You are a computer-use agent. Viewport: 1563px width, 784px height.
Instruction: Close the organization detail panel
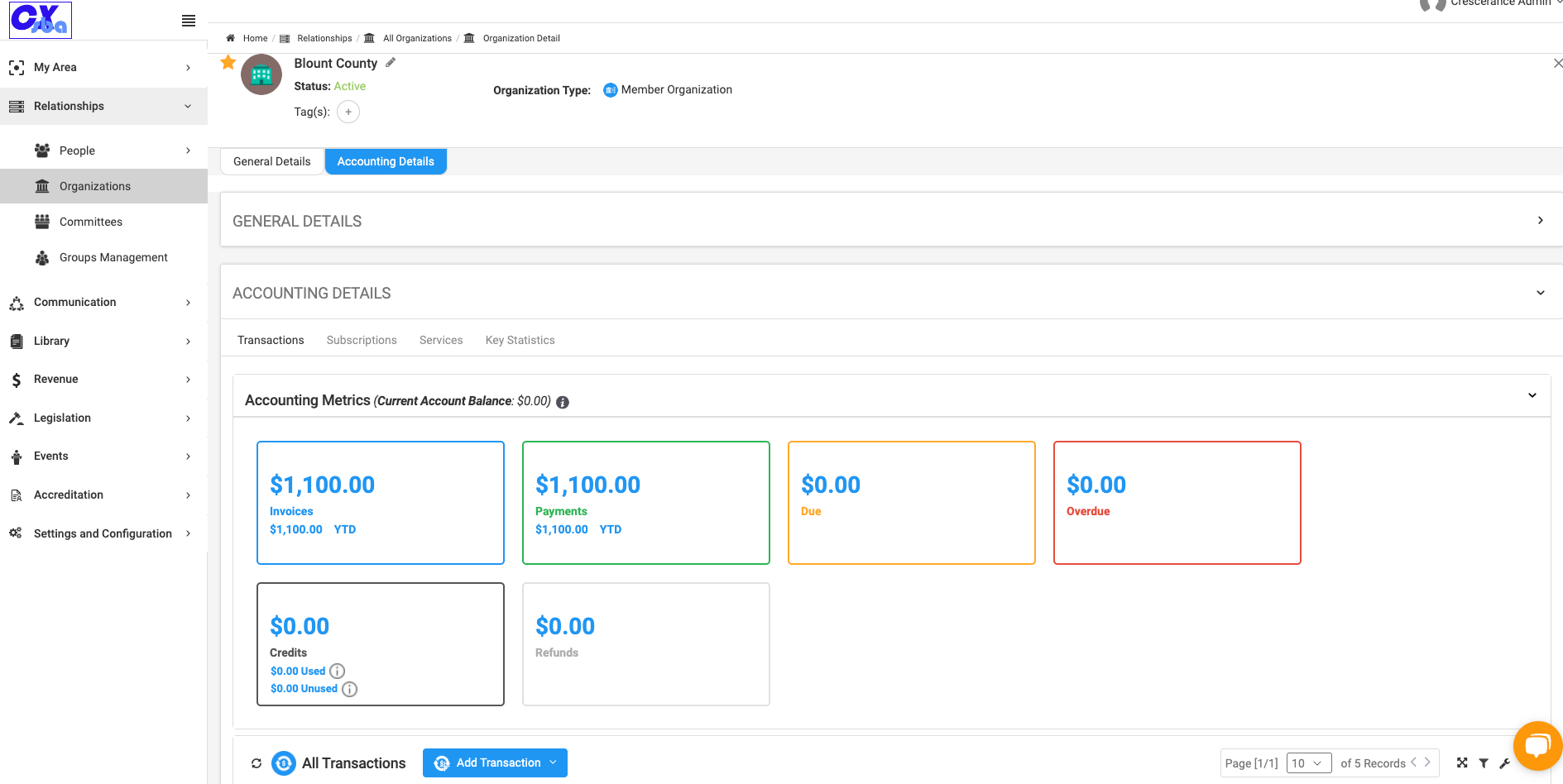point(1557,64)
